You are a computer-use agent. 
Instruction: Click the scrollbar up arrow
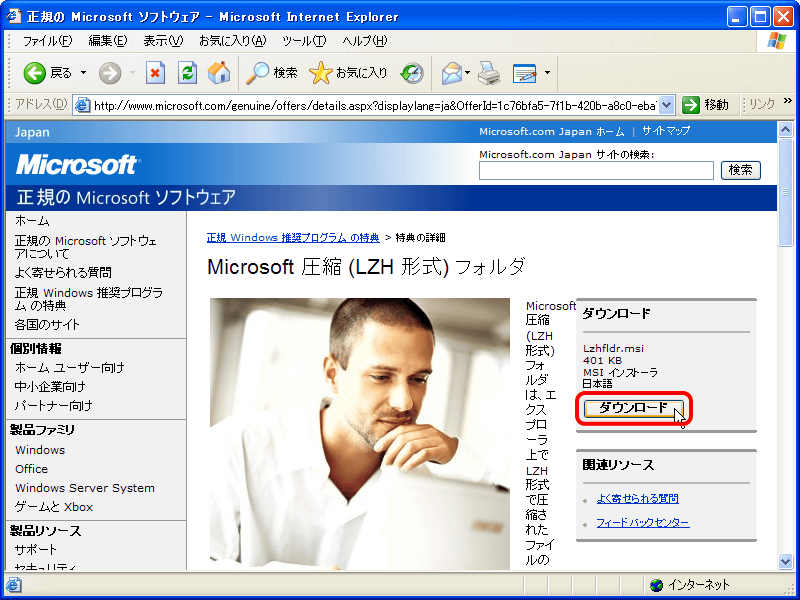pos(785,129)
